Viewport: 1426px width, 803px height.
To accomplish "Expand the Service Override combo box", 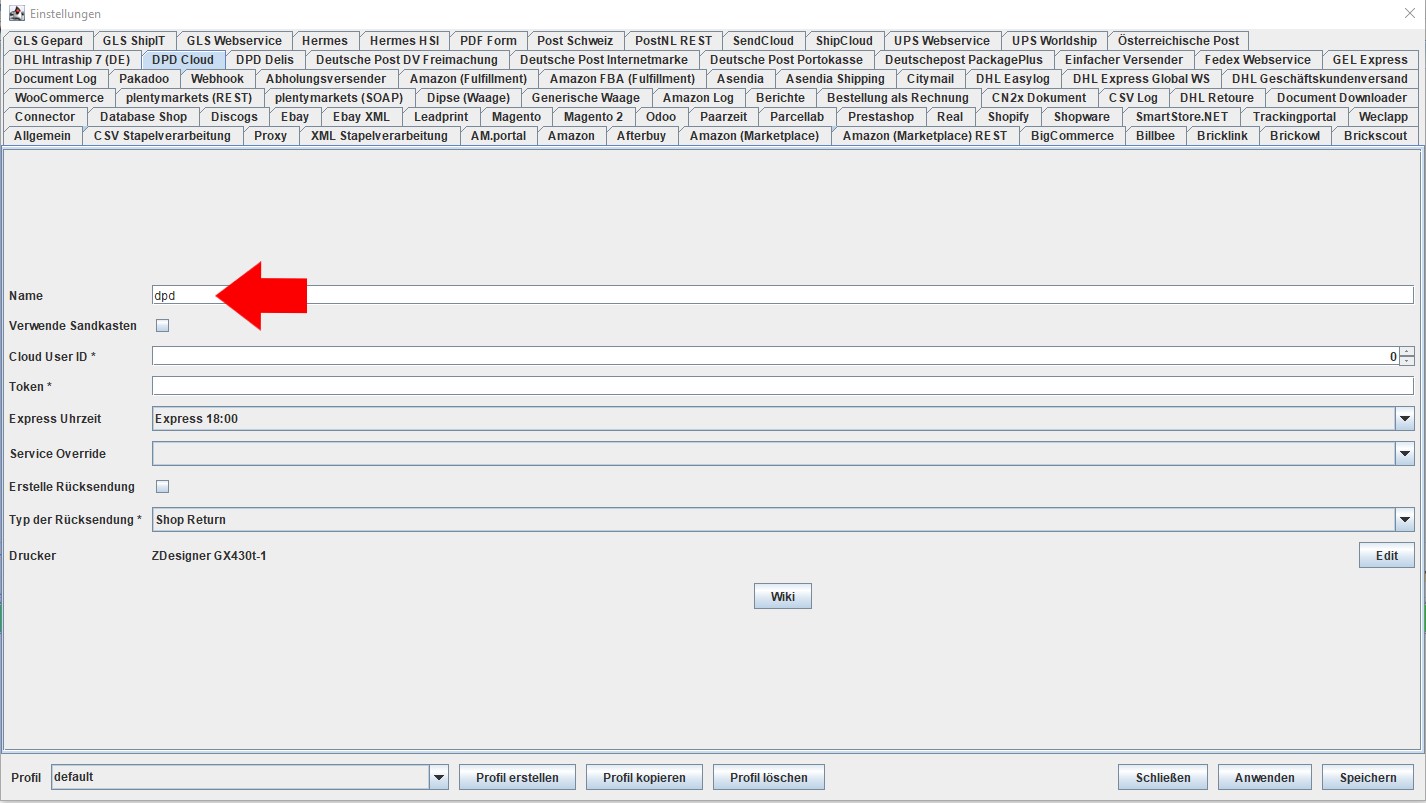I will pos(1405,454).
